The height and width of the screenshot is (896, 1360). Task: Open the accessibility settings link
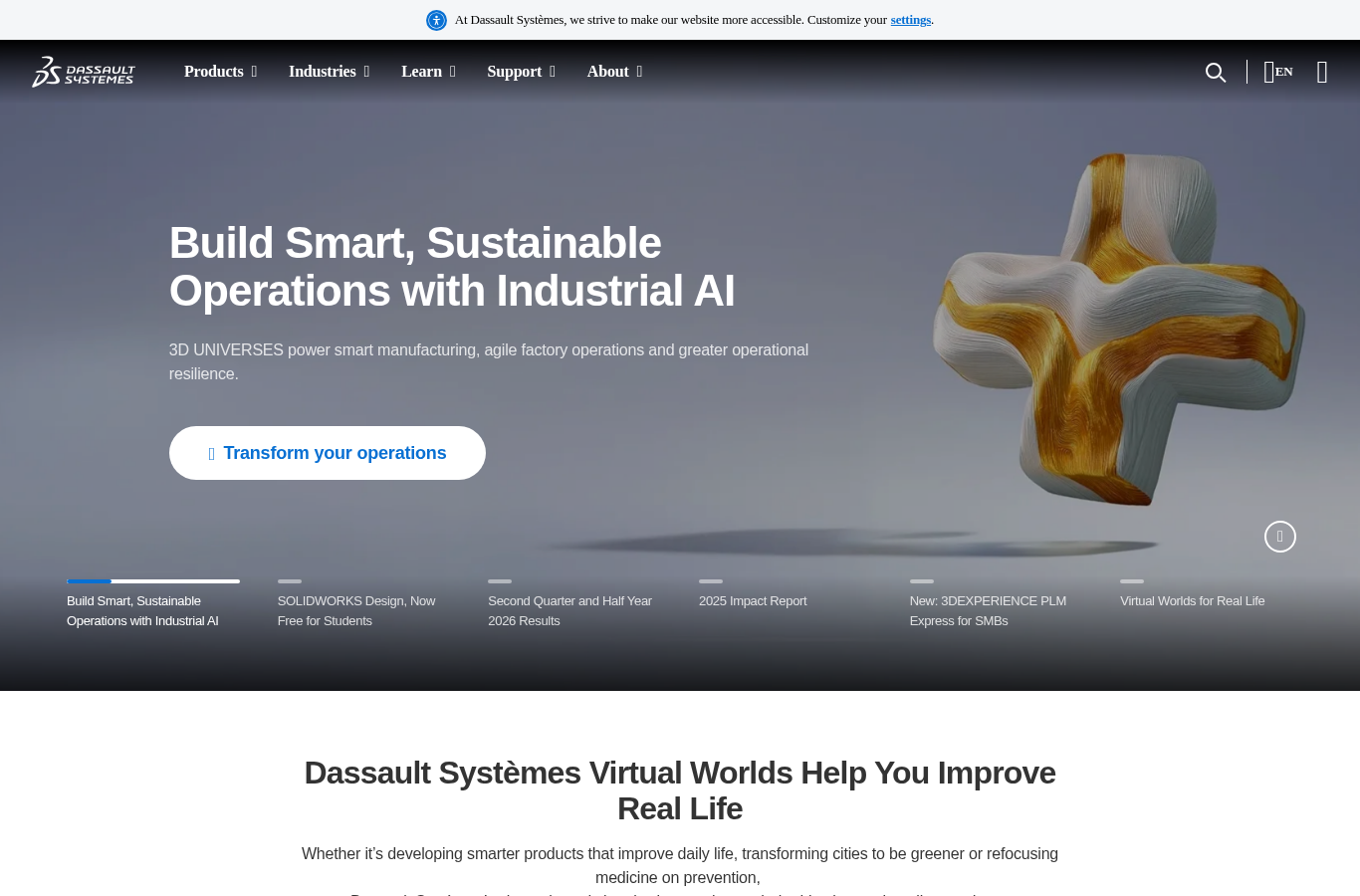(911, 20)
